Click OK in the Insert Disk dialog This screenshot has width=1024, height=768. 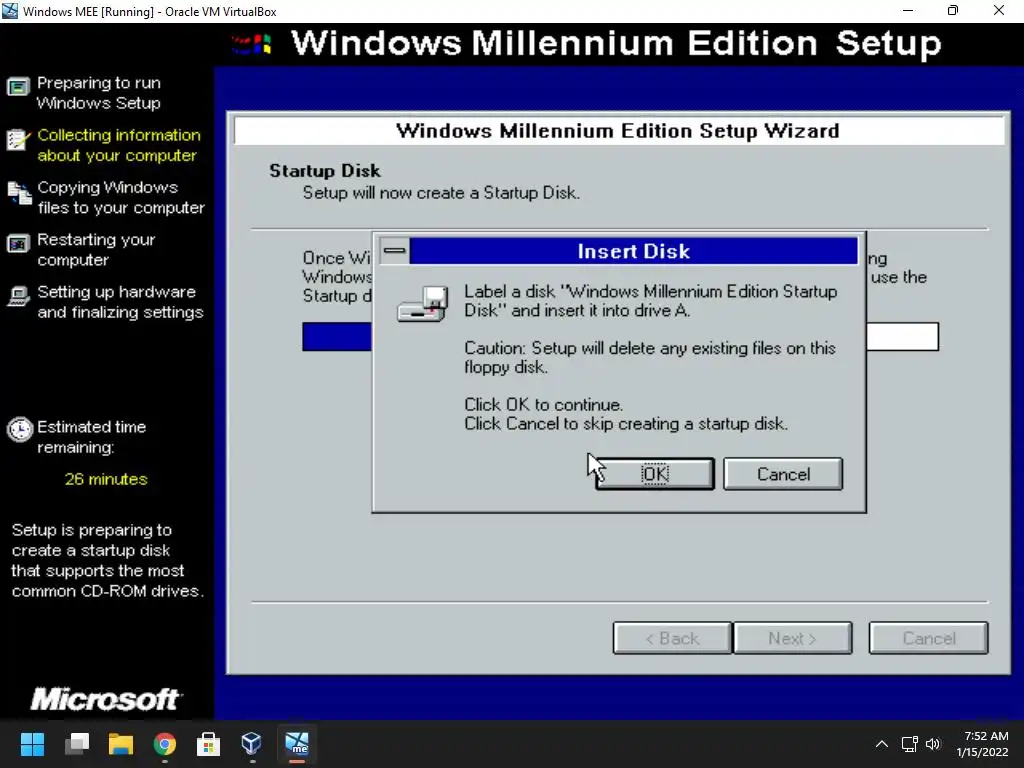654,473
